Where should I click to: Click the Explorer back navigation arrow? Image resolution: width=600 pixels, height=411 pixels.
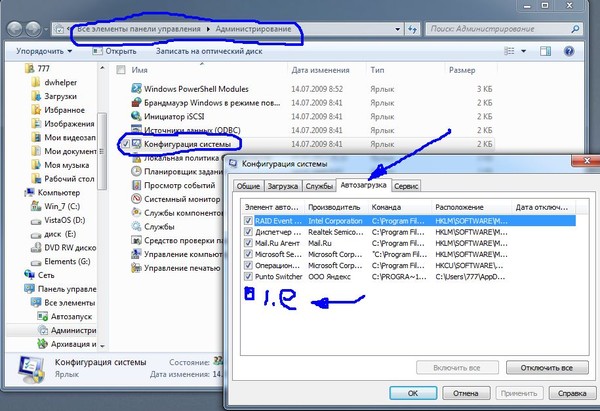(15, 29)
